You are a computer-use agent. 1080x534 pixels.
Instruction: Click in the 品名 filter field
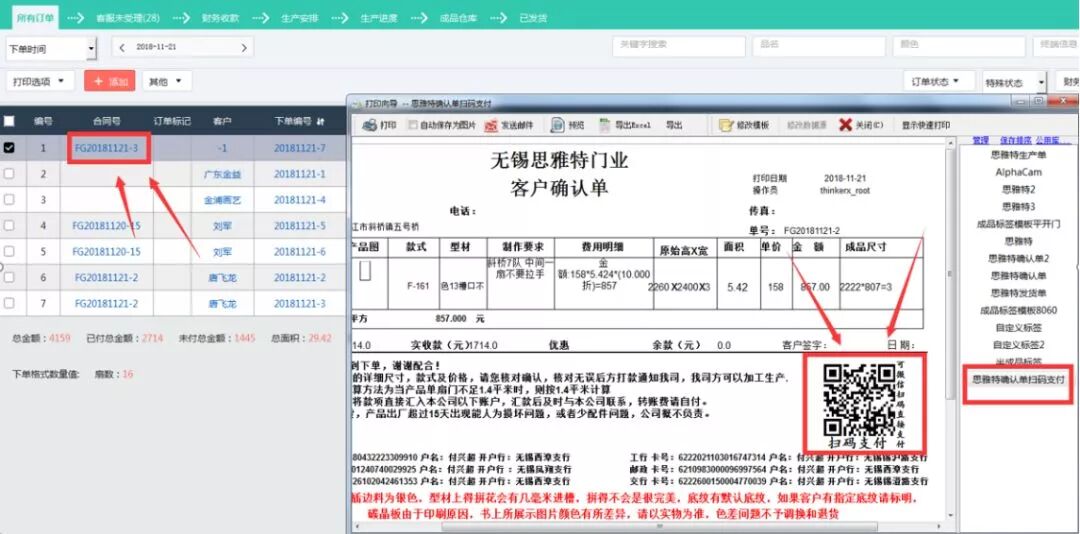819,46
